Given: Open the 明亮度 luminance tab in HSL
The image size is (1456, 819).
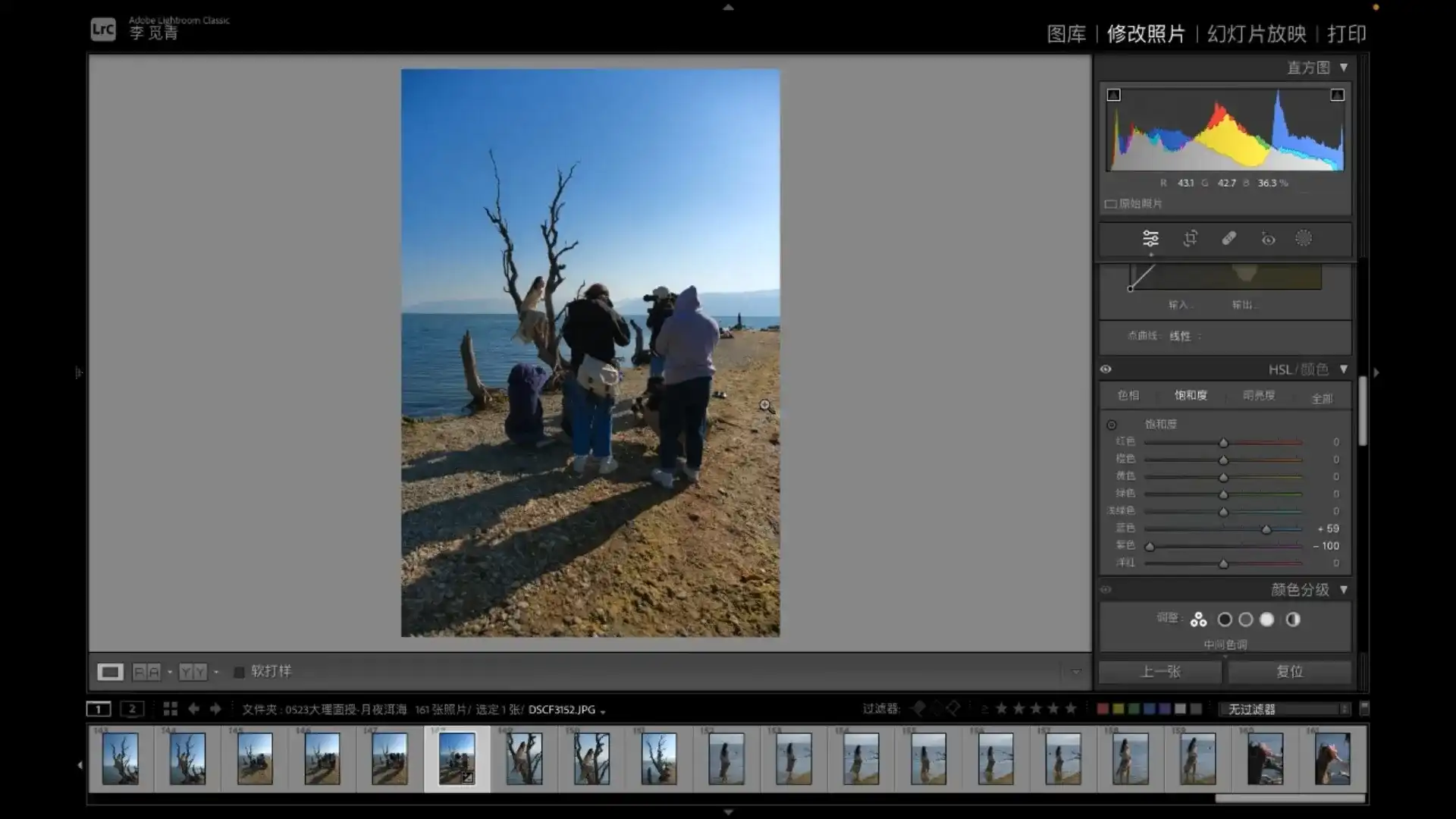Looking at the screenshot, I should coord(1259,395).
